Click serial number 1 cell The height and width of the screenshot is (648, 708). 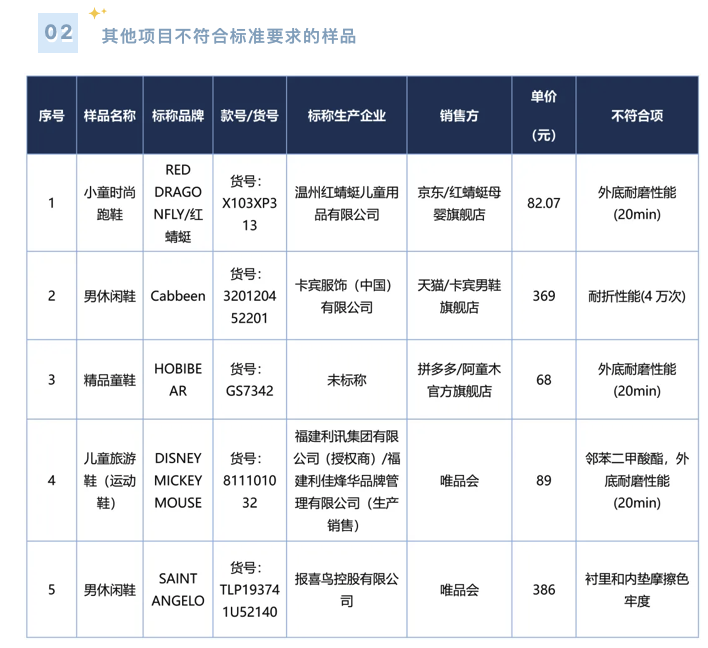[x=51, y=203]
